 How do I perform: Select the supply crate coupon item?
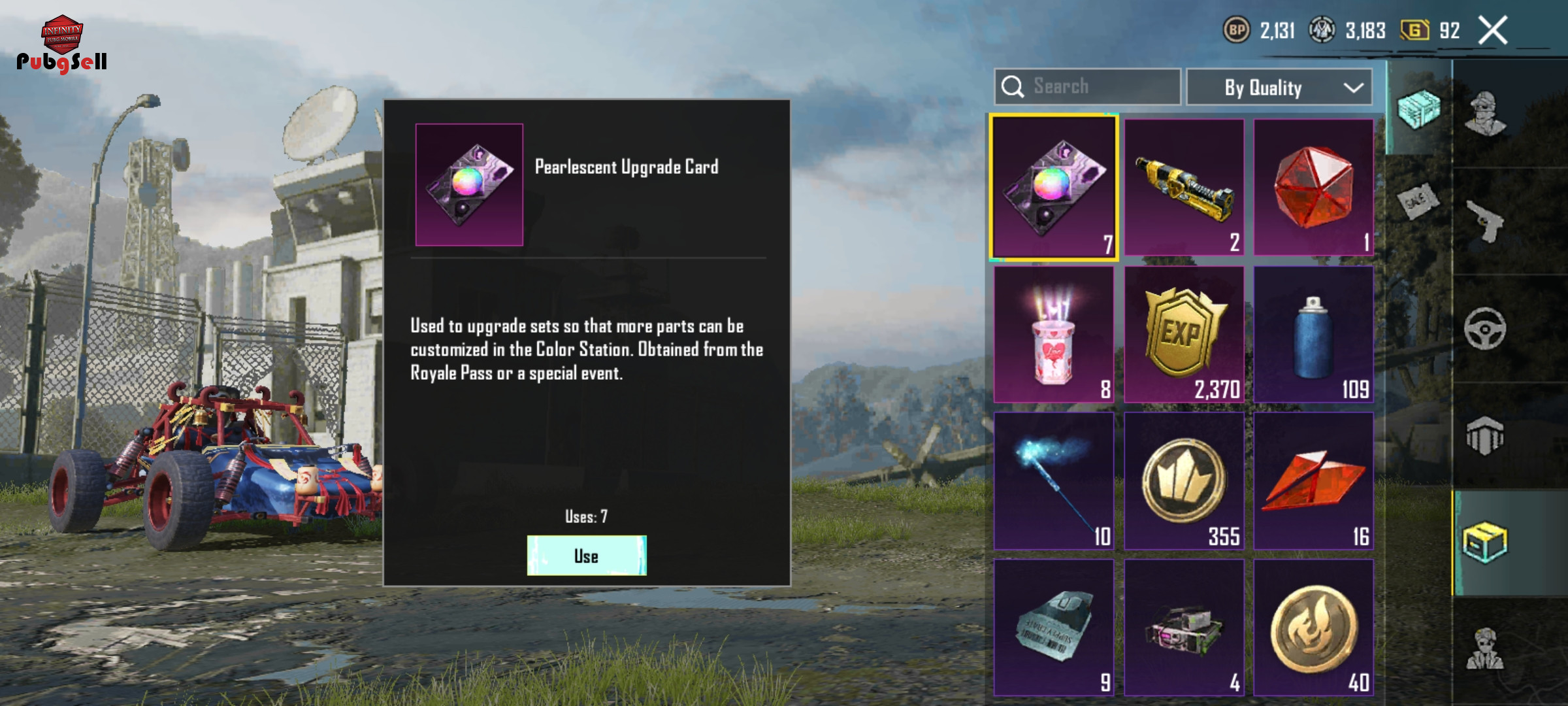click(x=1053, y=628)
